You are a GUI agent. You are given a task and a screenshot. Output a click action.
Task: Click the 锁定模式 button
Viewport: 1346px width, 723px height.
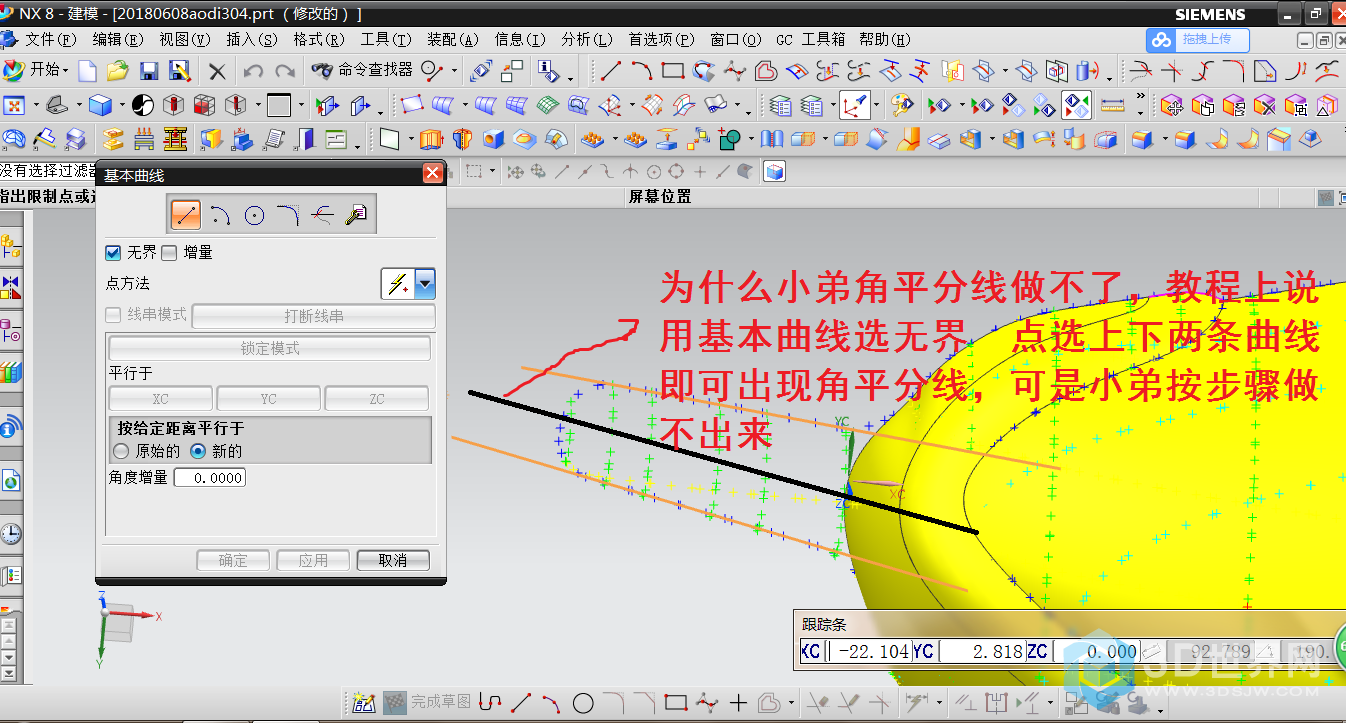point(270,348)
